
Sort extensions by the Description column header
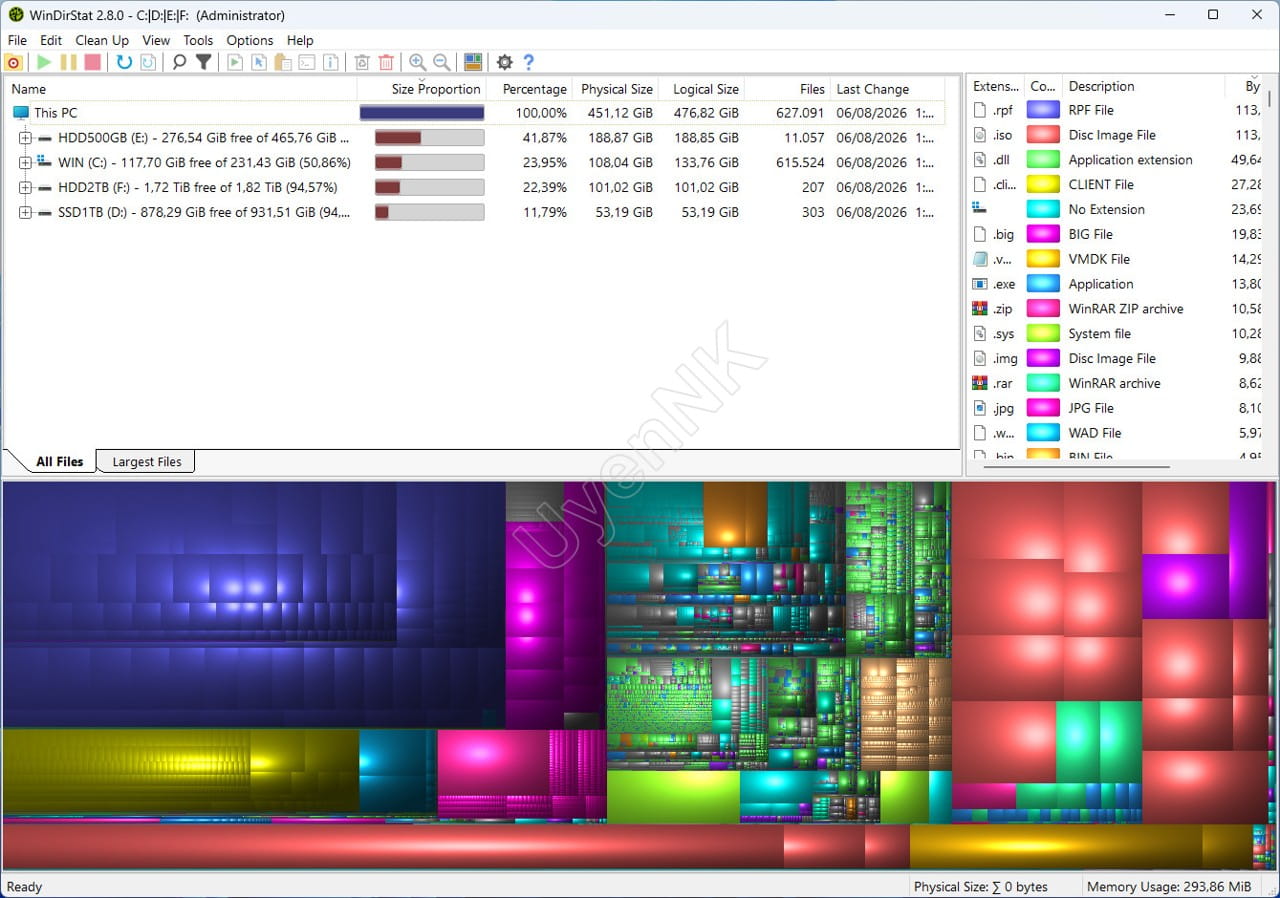click(1144, 86)
